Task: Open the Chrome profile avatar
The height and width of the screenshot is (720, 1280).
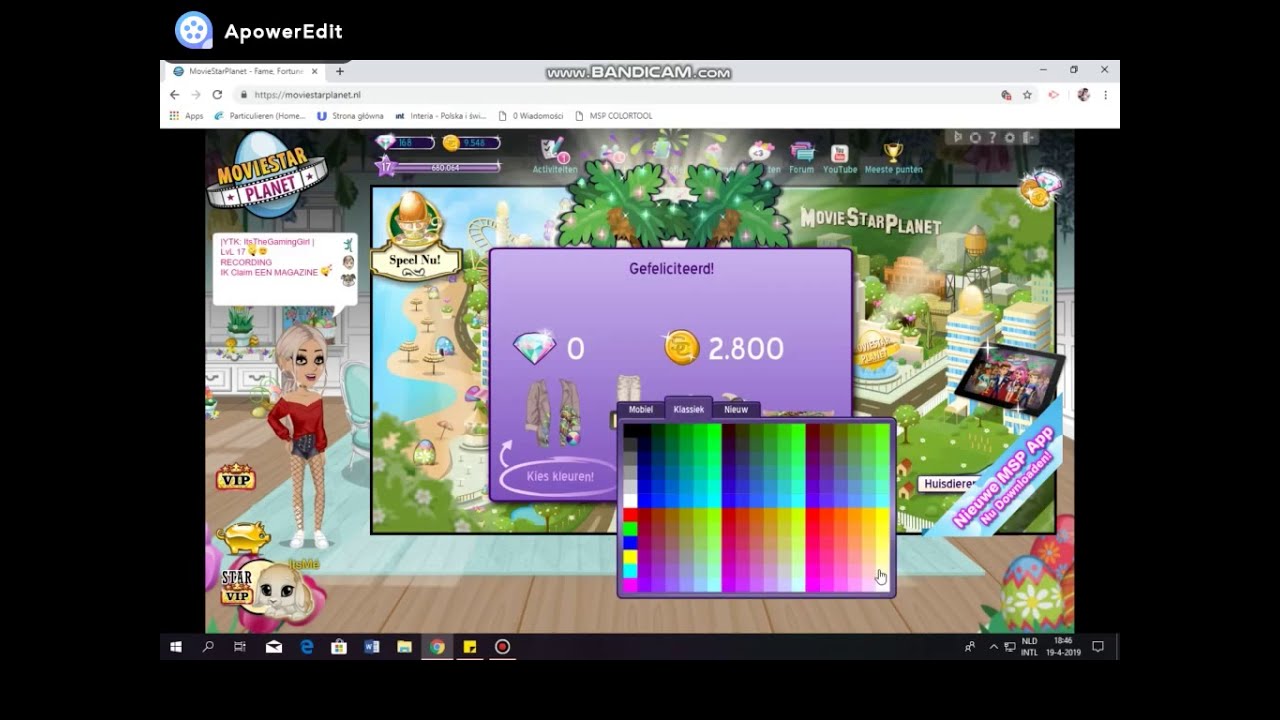Action: point(1083,95)
